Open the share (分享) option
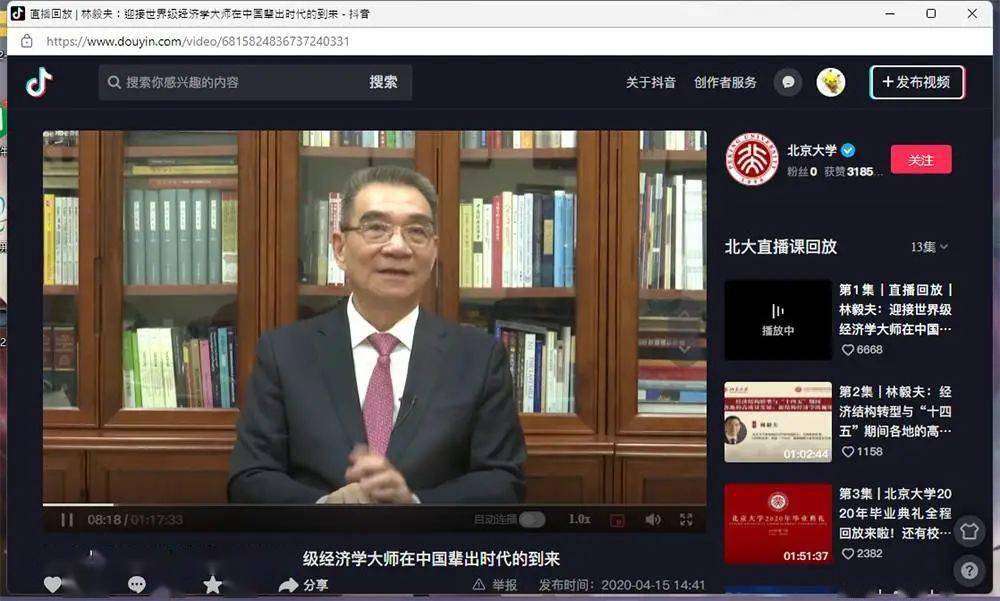Image resolution: width=1000 pixels, height=601 pixels. (305, 583)
